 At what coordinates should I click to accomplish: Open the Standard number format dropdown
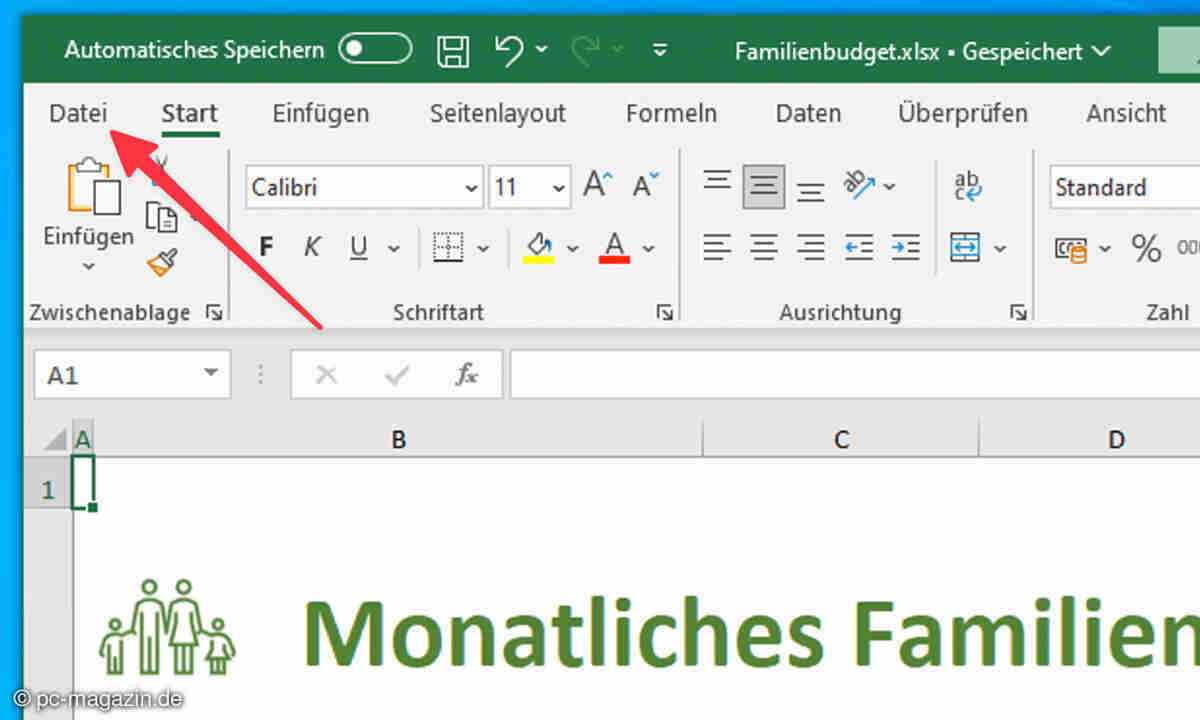pos(1120,187)
